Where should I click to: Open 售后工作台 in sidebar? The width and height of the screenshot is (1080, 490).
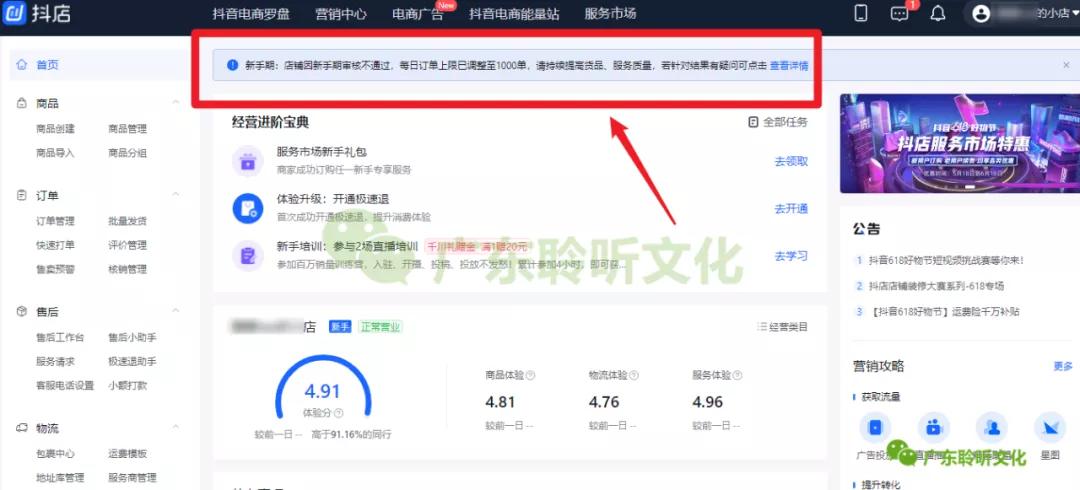[x=60, y=338]
